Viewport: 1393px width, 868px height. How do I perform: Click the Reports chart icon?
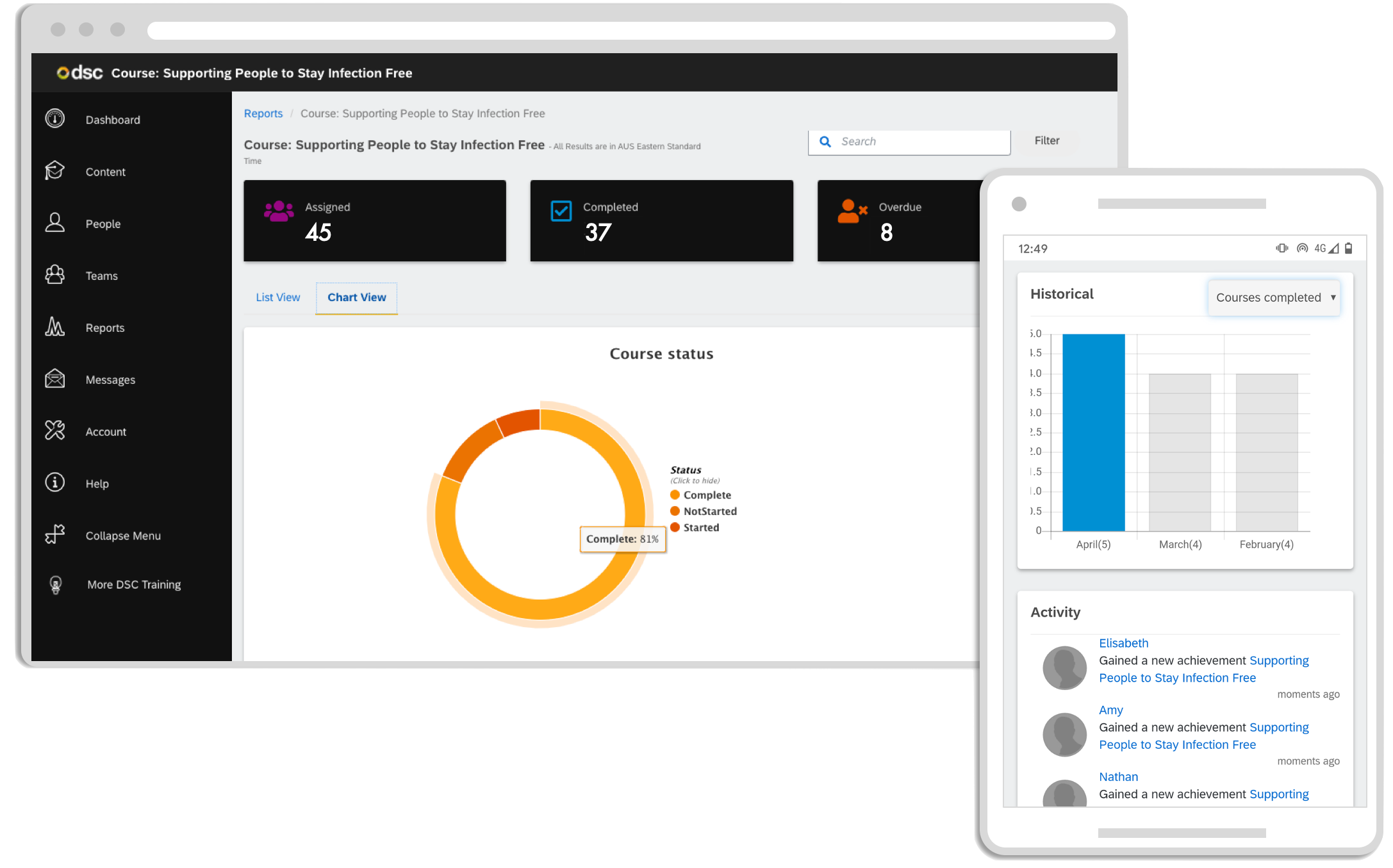pos(55,327)
